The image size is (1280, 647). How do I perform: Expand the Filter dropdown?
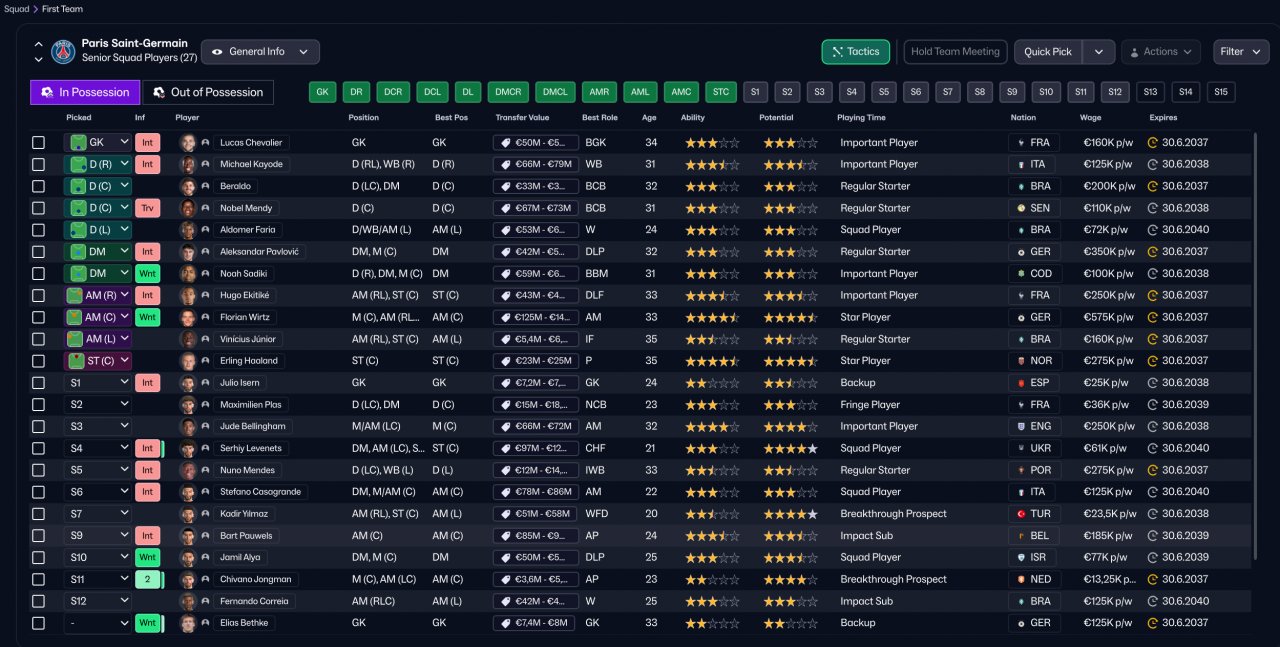point(1241,52)
